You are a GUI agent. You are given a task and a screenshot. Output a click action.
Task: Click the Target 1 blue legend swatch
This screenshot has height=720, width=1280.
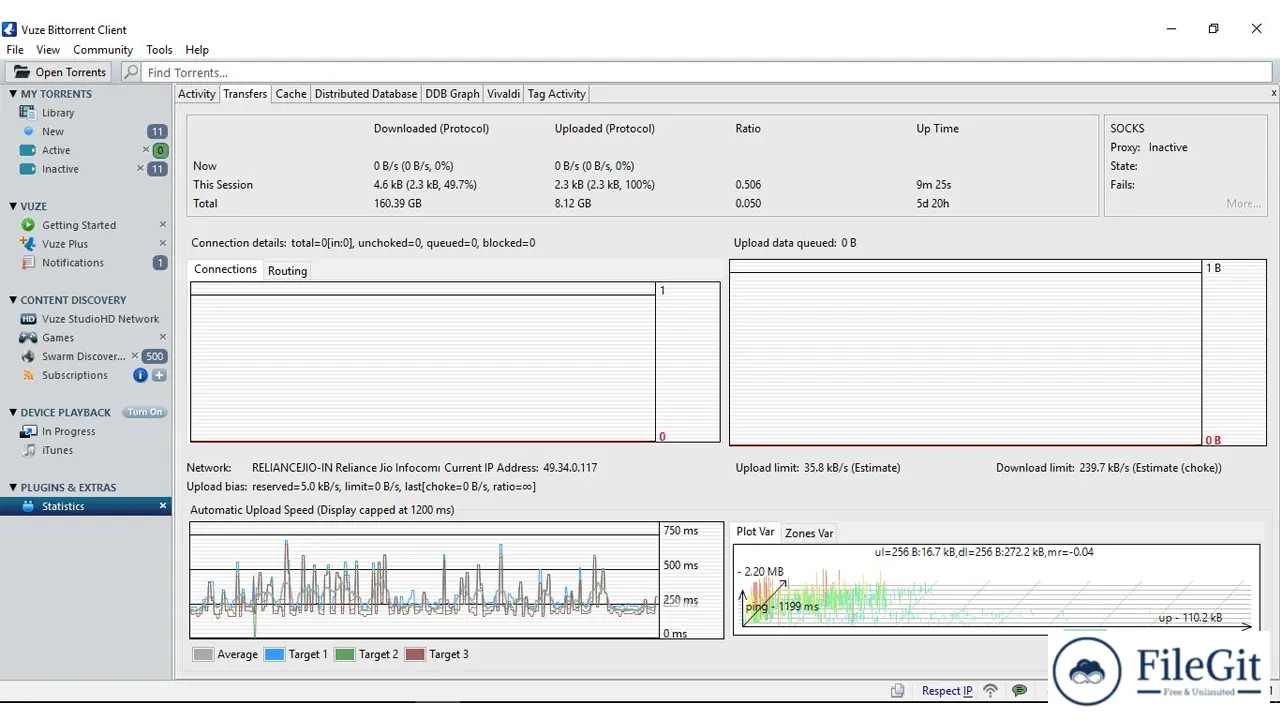pyautogui.click(x=274, y=654)
